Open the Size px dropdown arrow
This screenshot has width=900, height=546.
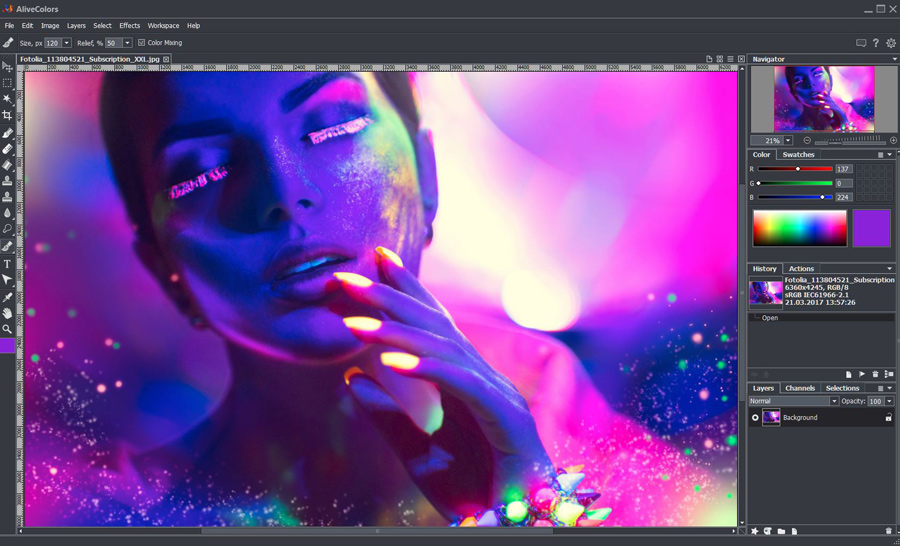click(x=67, y=43)
